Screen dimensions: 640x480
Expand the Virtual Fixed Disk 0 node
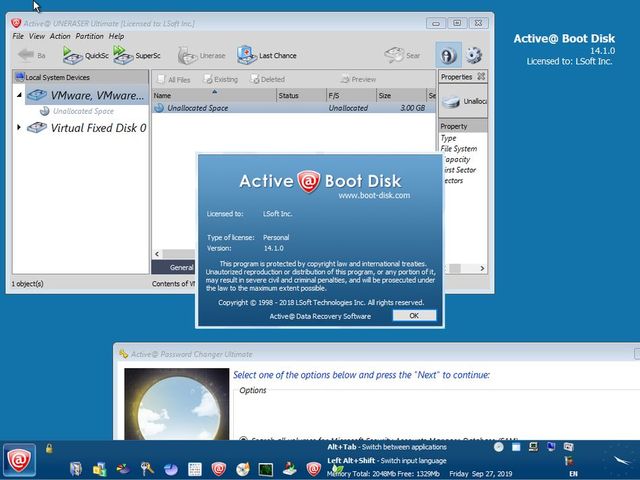(x=19, y=127)
